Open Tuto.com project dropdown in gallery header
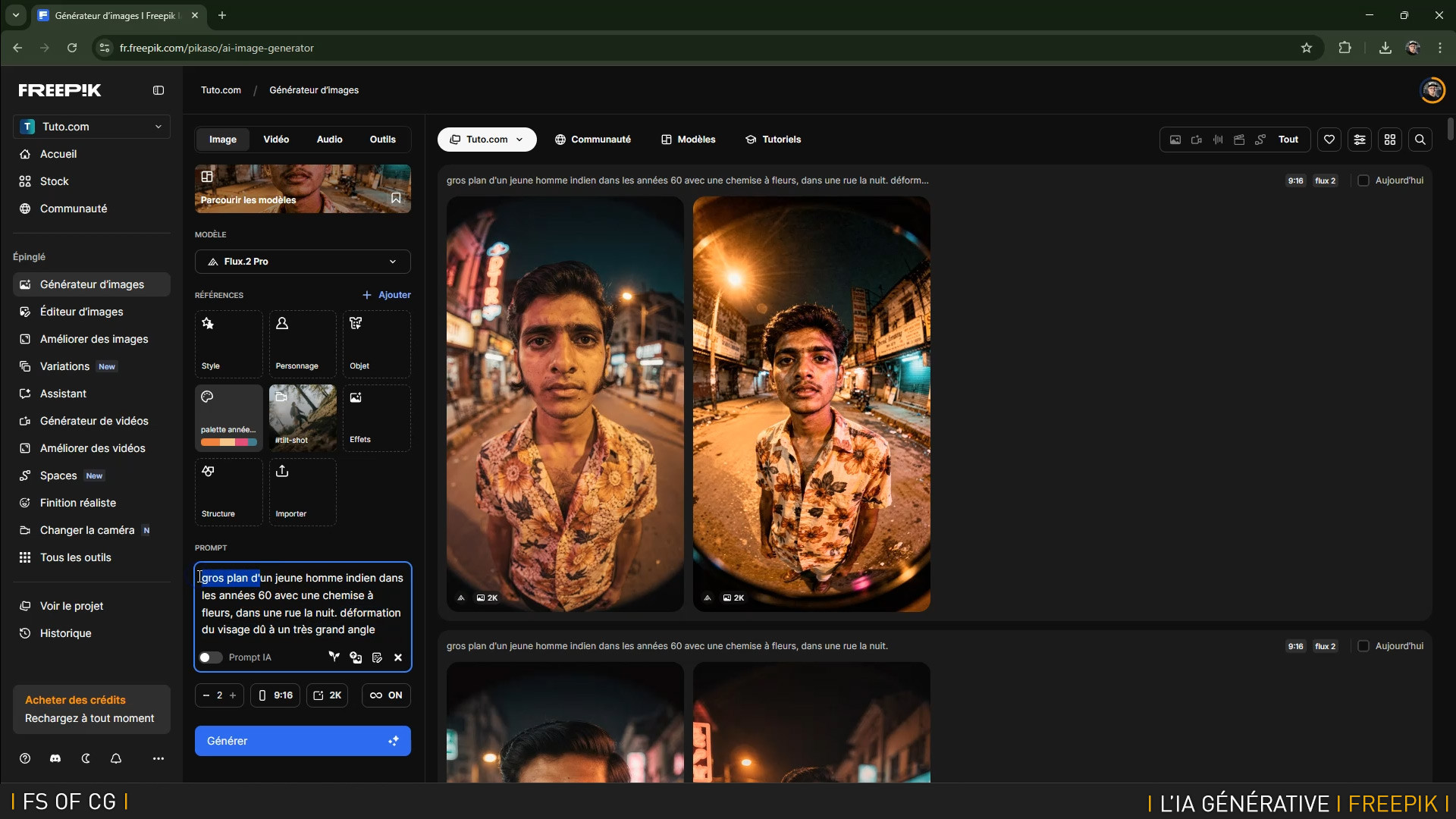This screenshot has width=1456, height=819. point(487,140)
